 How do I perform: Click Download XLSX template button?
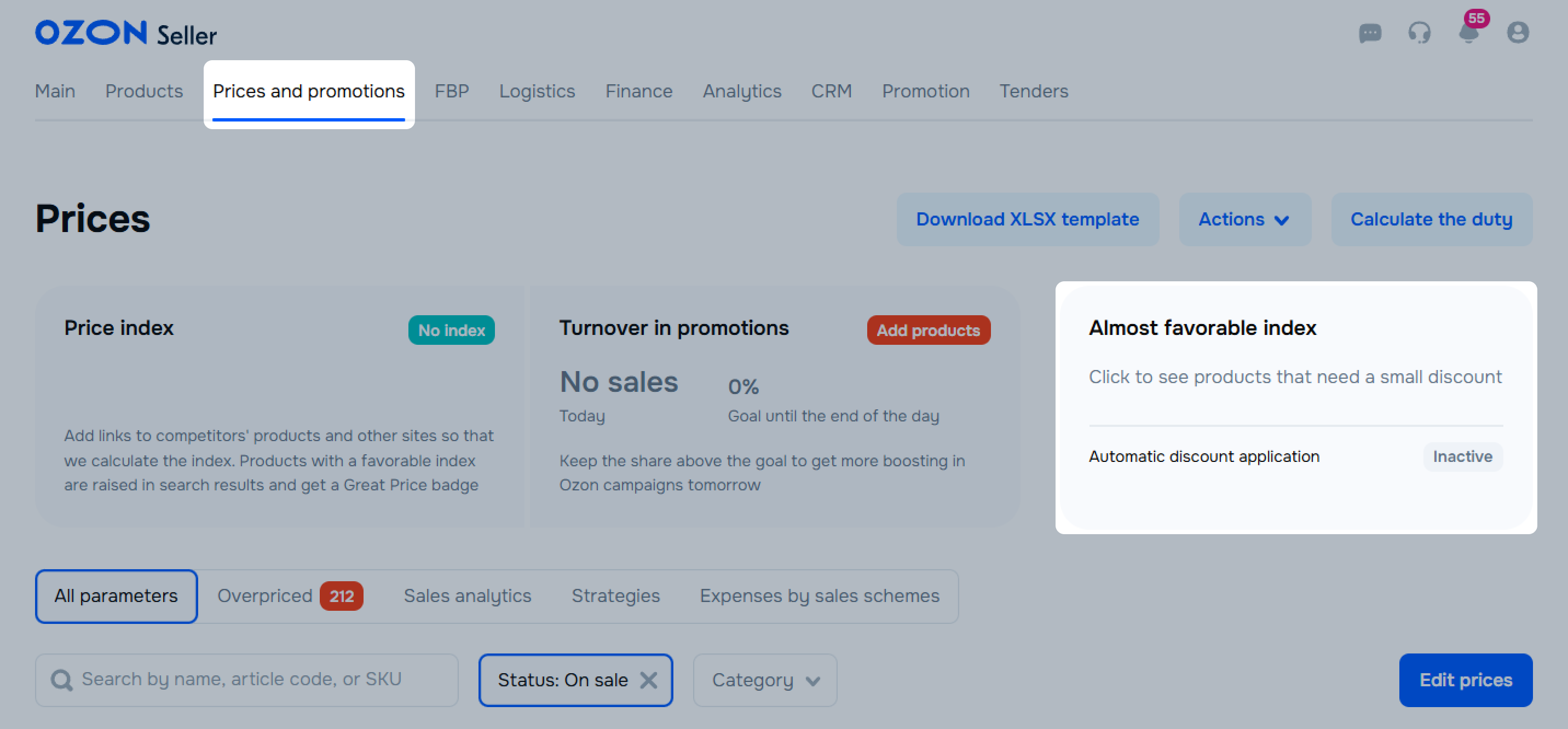point(1028,219)
